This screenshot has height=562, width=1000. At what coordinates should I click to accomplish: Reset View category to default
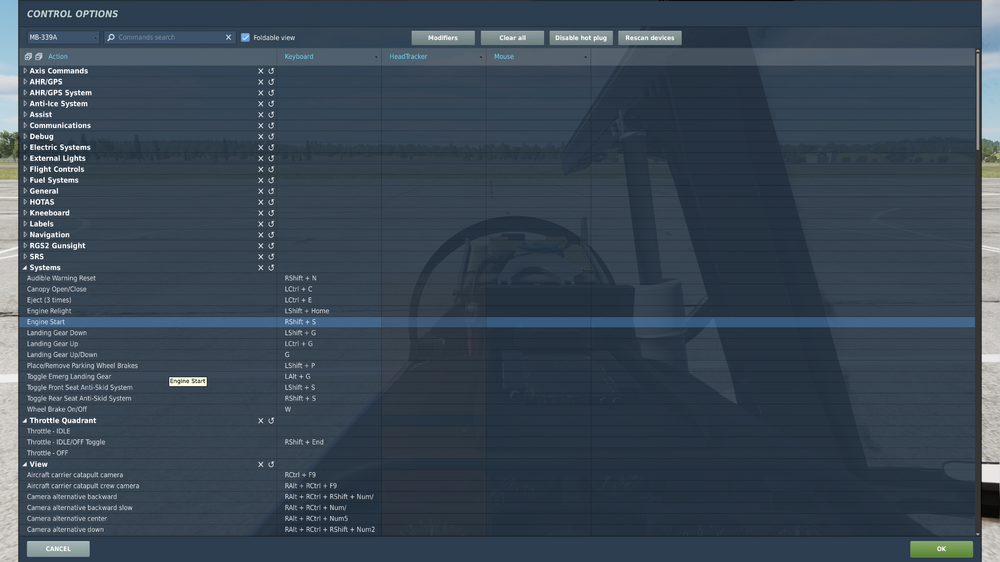click(x=271, y=464)
